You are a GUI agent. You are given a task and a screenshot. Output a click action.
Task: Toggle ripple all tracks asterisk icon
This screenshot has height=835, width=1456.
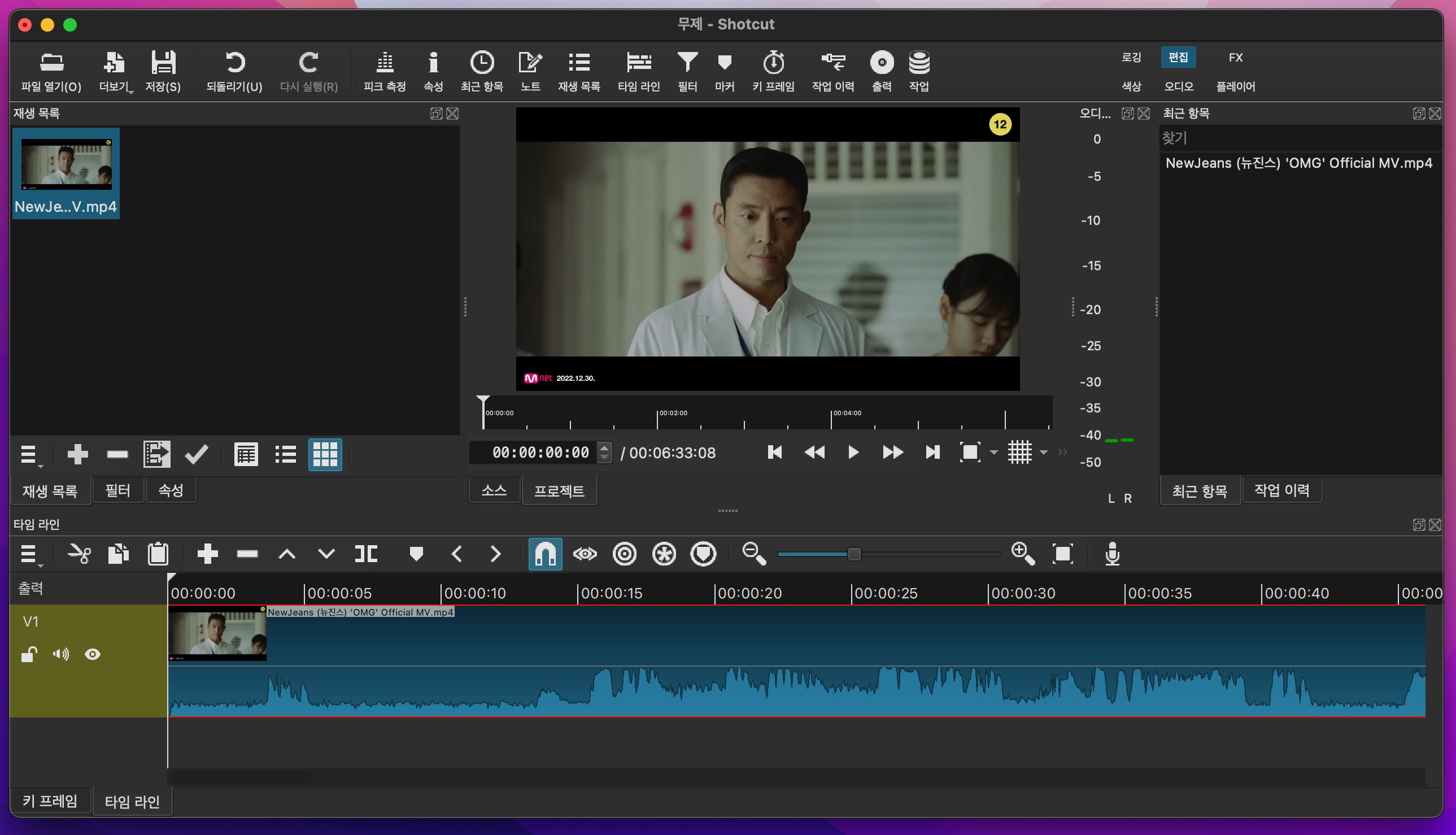[664, 554]
